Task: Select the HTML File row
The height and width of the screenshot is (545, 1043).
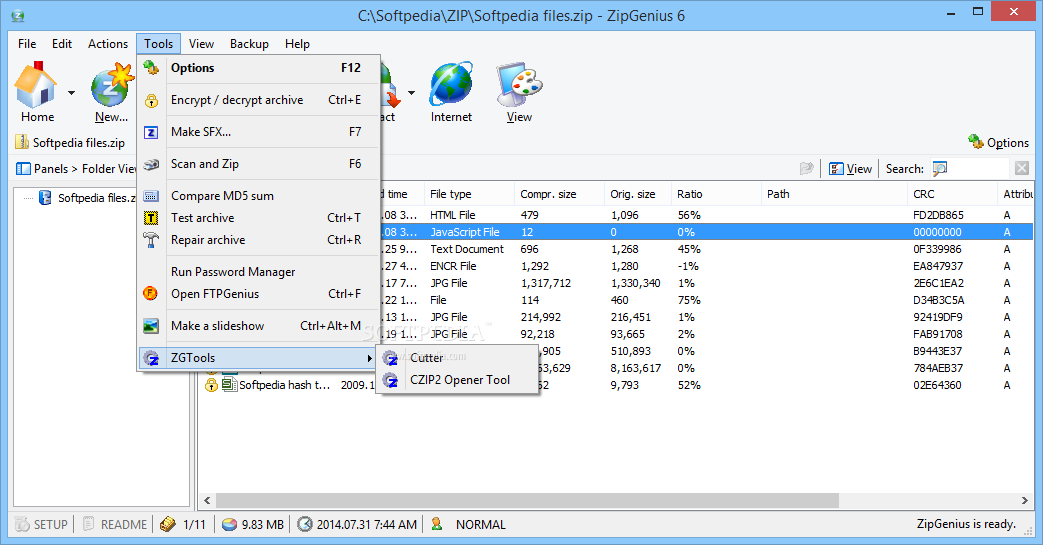Action: coord(706,215)
